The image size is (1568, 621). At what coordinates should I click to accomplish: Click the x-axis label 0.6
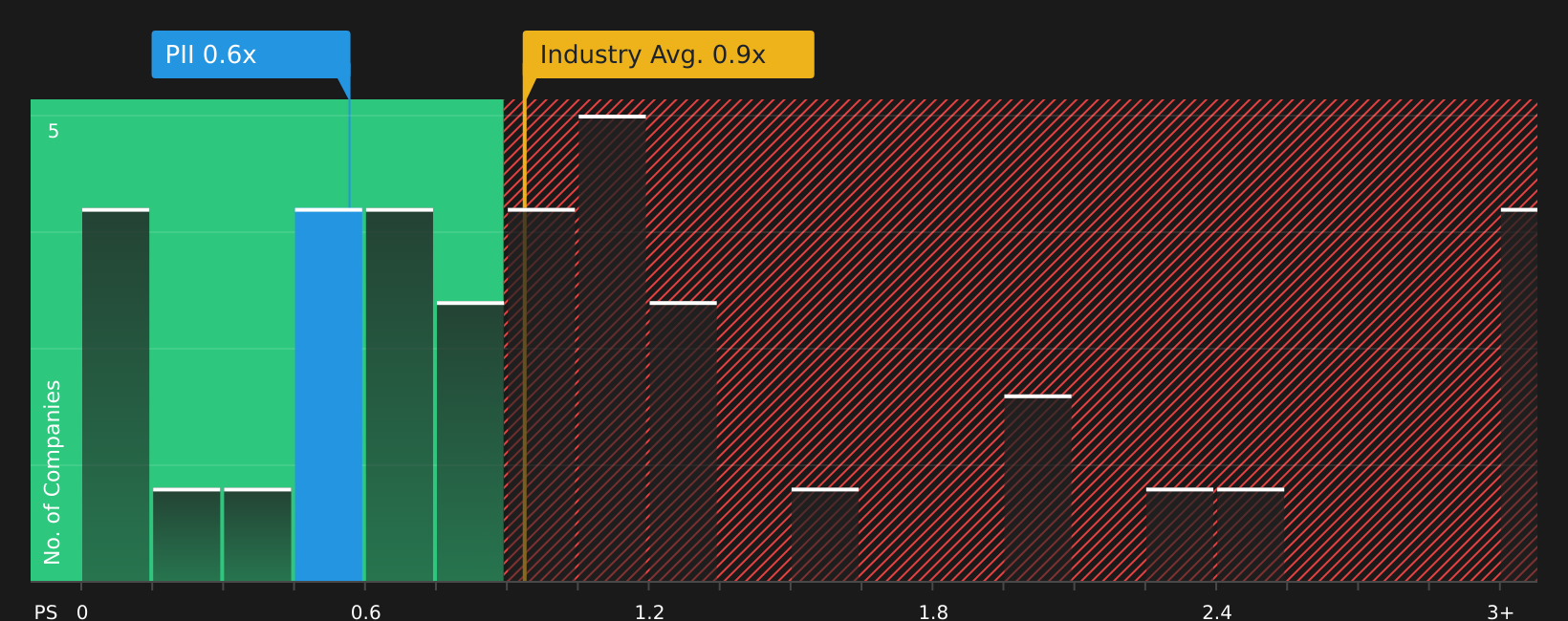click(365, 611)
